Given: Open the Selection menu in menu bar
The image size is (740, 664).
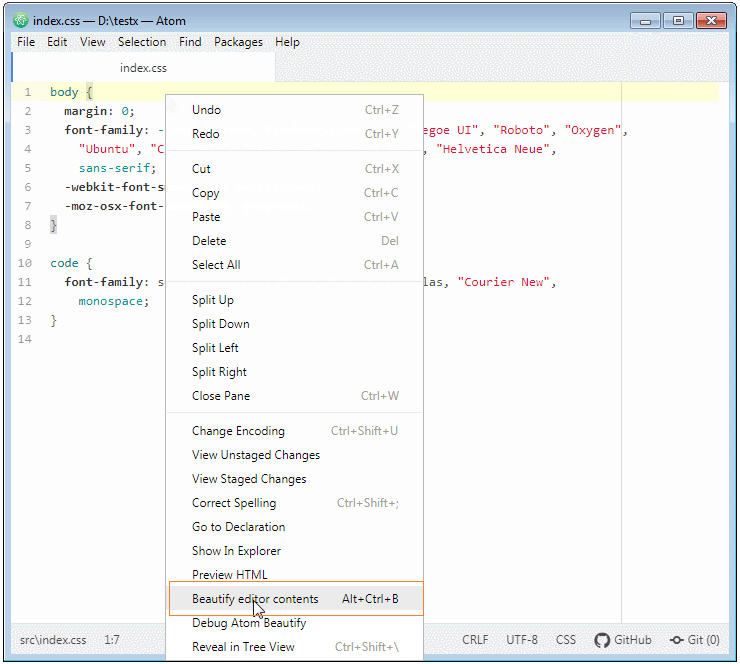Looking at the screenshot, I should [x=142, y=42].
